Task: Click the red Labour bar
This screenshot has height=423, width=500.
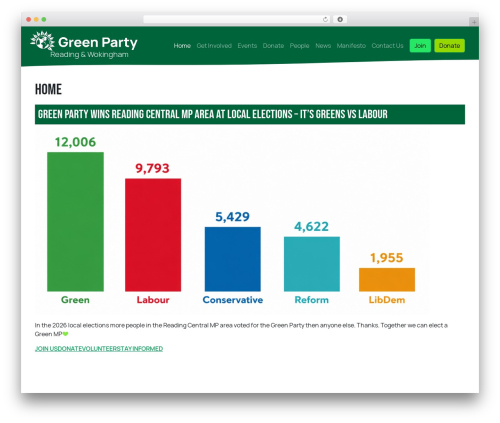Action: pyautogui.click(x=153, y=235)
